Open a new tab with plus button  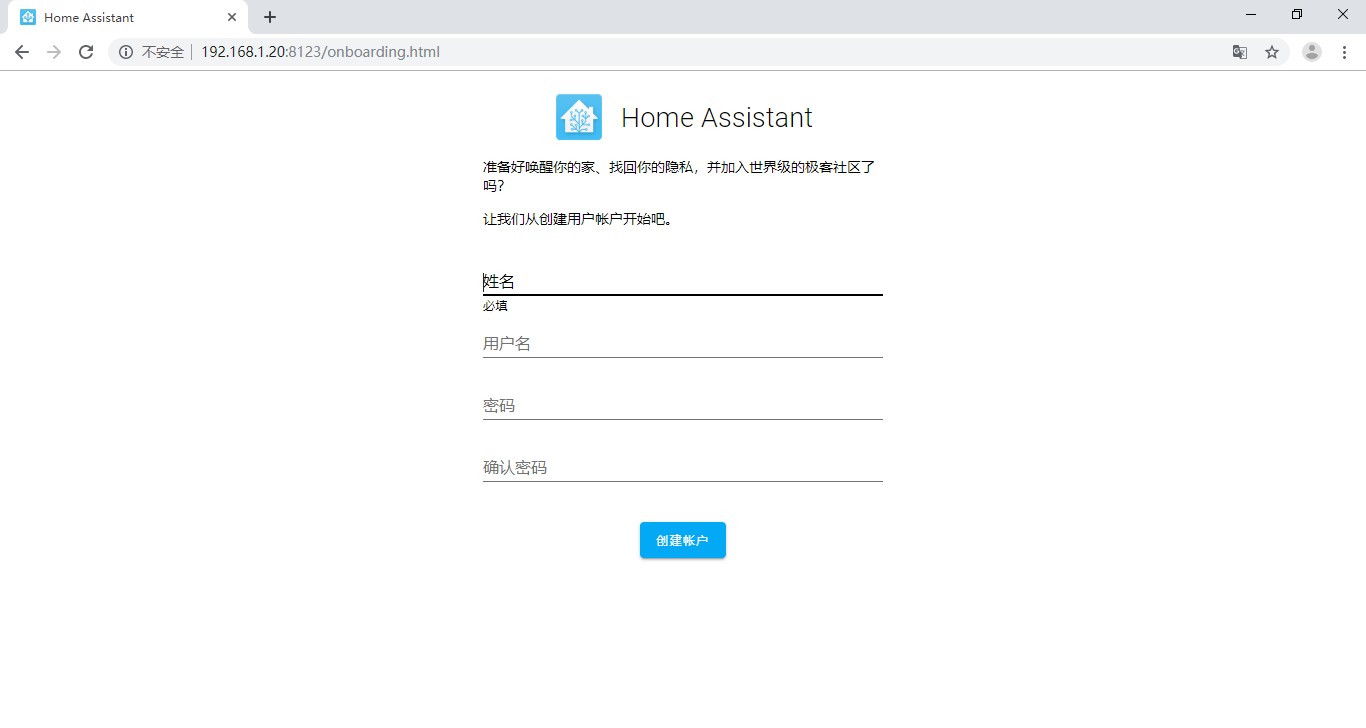(270, 17)
